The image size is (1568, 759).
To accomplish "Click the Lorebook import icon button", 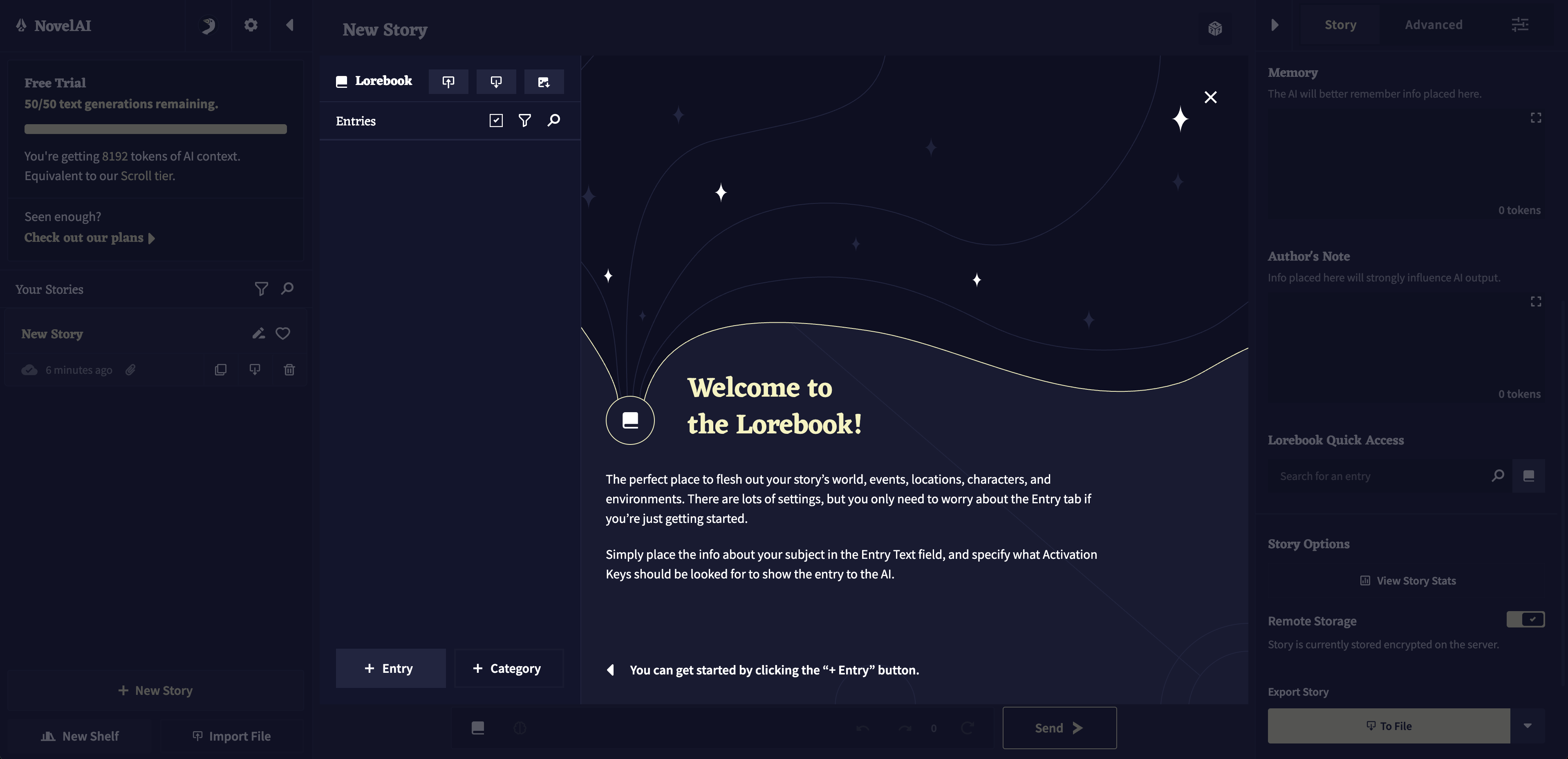I will click(x=448, y=81).
